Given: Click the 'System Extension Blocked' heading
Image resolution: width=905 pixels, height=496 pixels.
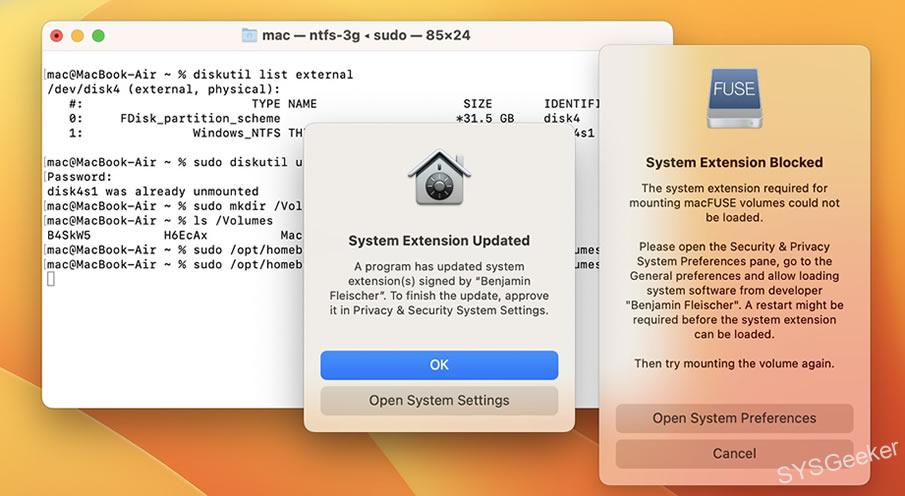Looking at the screenshot, I should (x=734, y=162).
